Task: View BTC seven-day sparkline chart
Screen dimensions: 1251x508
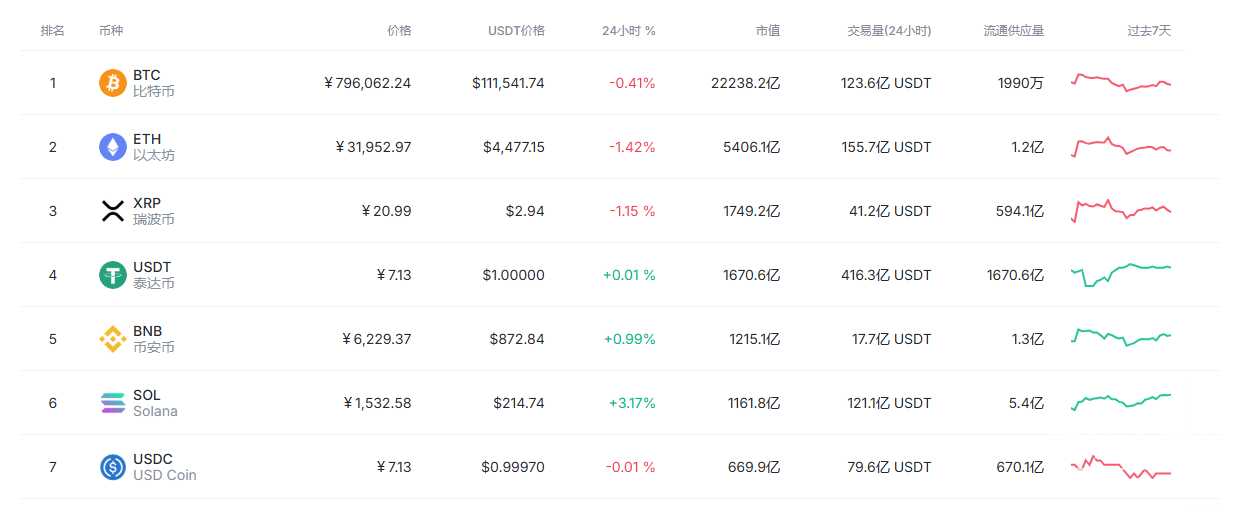Action: (x=1120, y=82)
